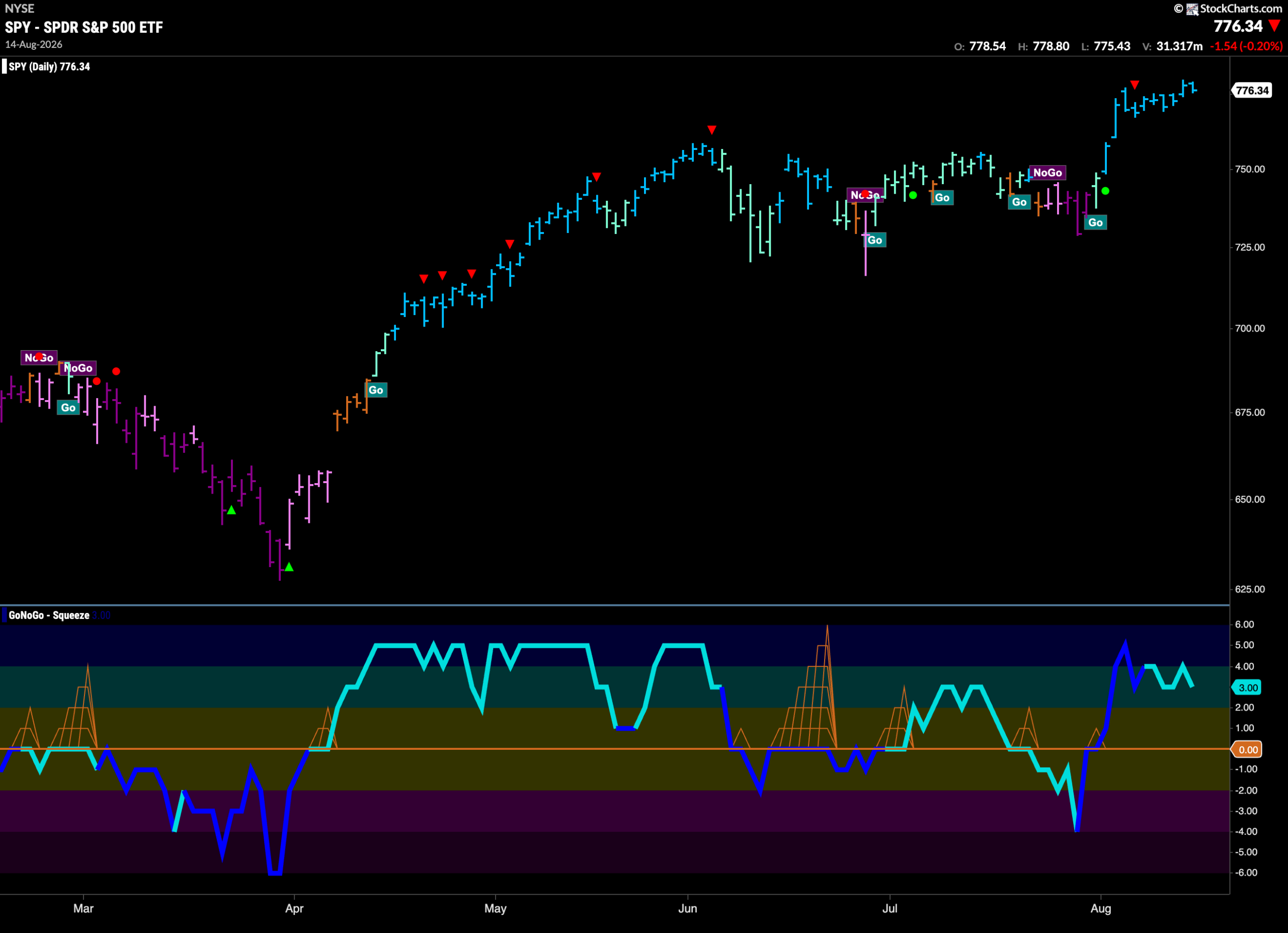This screenshot has height=933, width=1288.
Task: Click the Aug label on the time axis
Action: (1101, 908)
